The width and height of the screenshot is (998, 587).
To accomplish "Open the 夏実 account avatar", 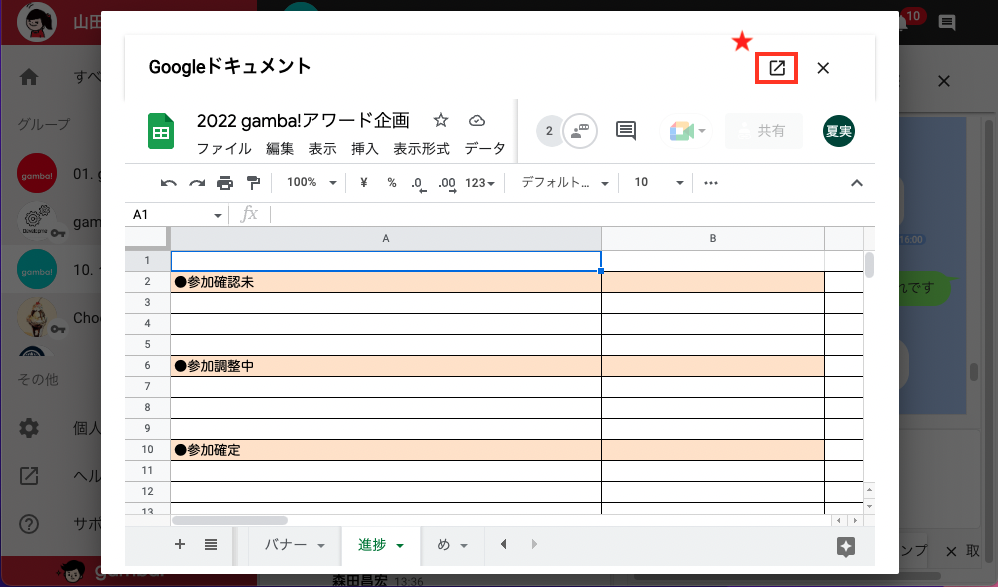I will pyautogui.click(x=838, y=131).
